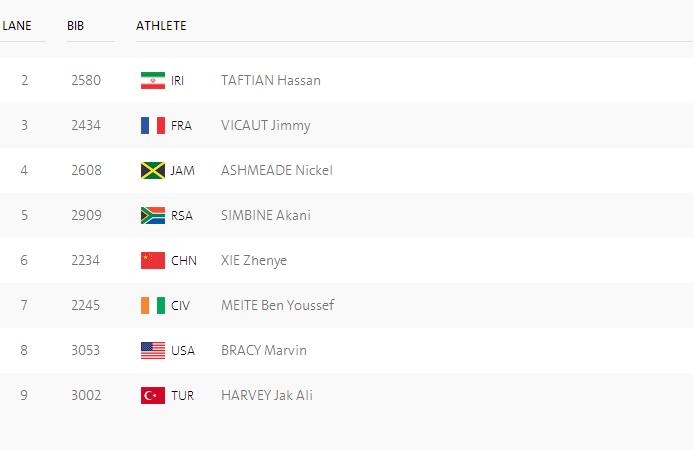Click the South Africa flag icon
Image resolution: width=694 pixels, height=450 pixels.
[x=153, y=215]
